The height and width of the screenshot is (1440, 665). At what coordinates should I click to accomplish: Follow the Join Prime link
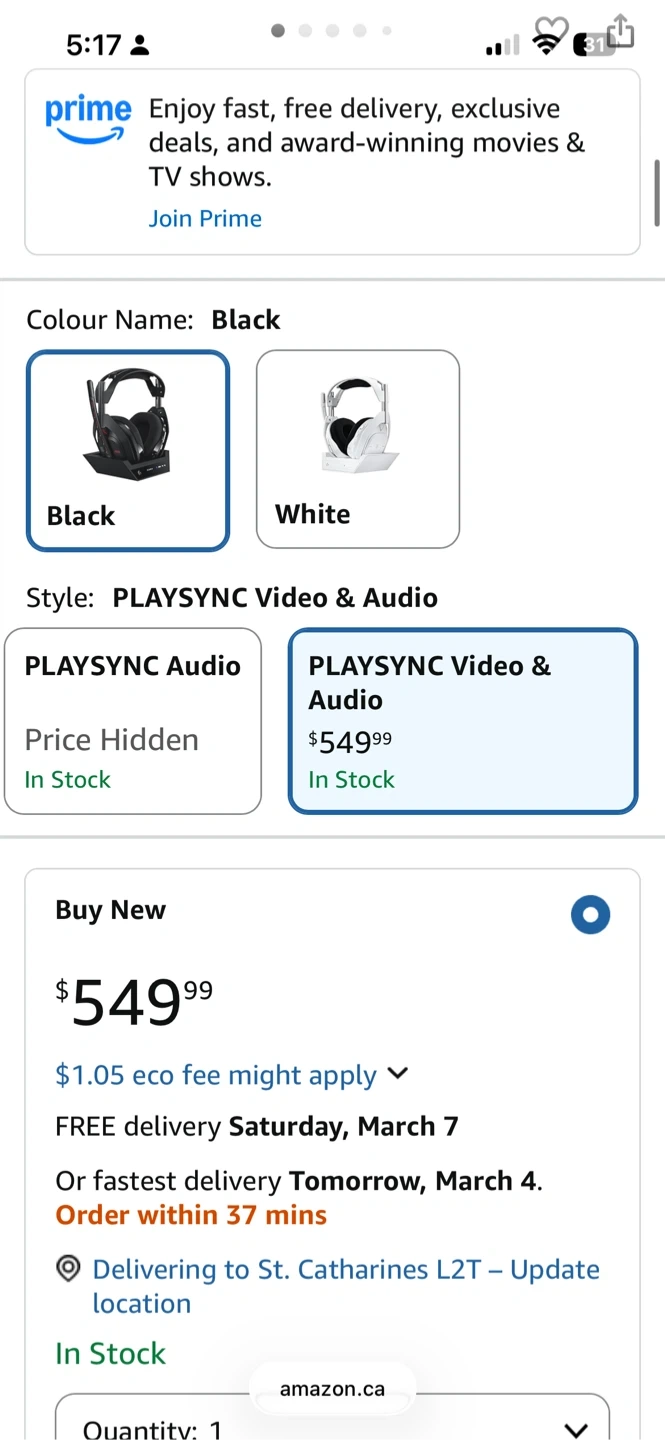point(205,219)
